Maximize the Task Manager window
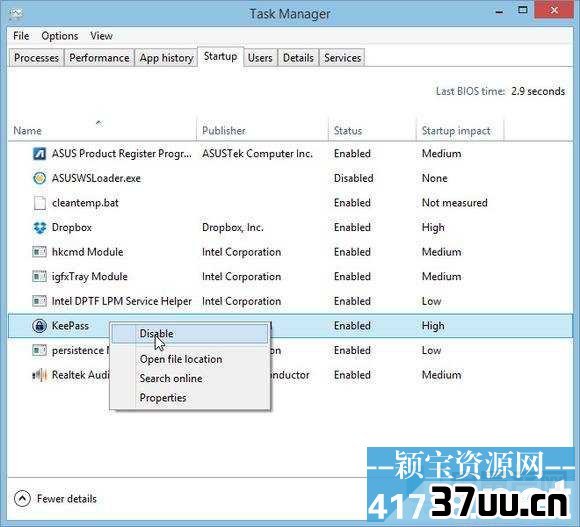Image resolution: width=580 pixels, height=527 pixels. (522, 11)
